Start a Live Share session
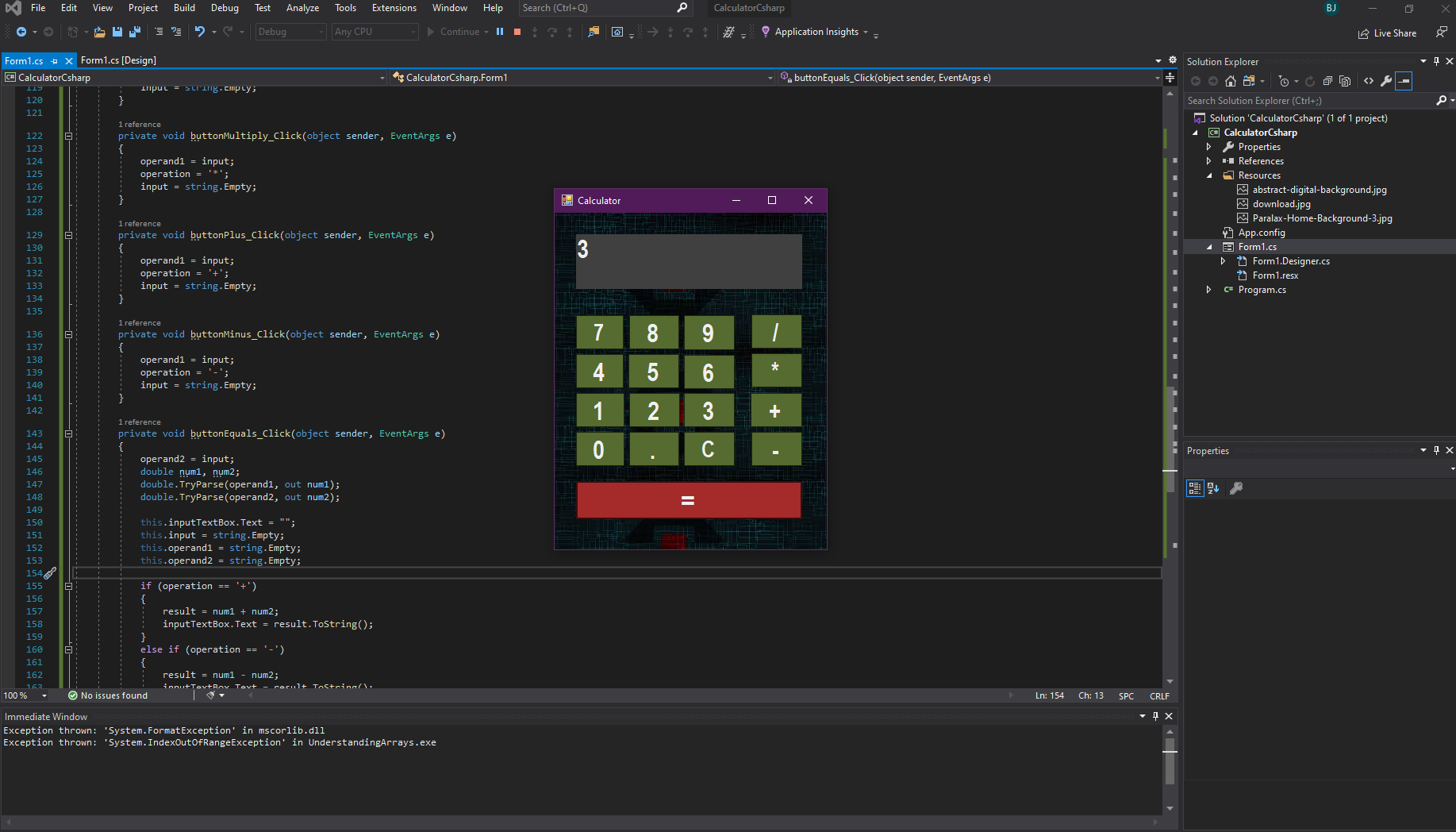The height and width of the screenshot is (832, 1456). pyautogui.click(x=1386, y=33)
